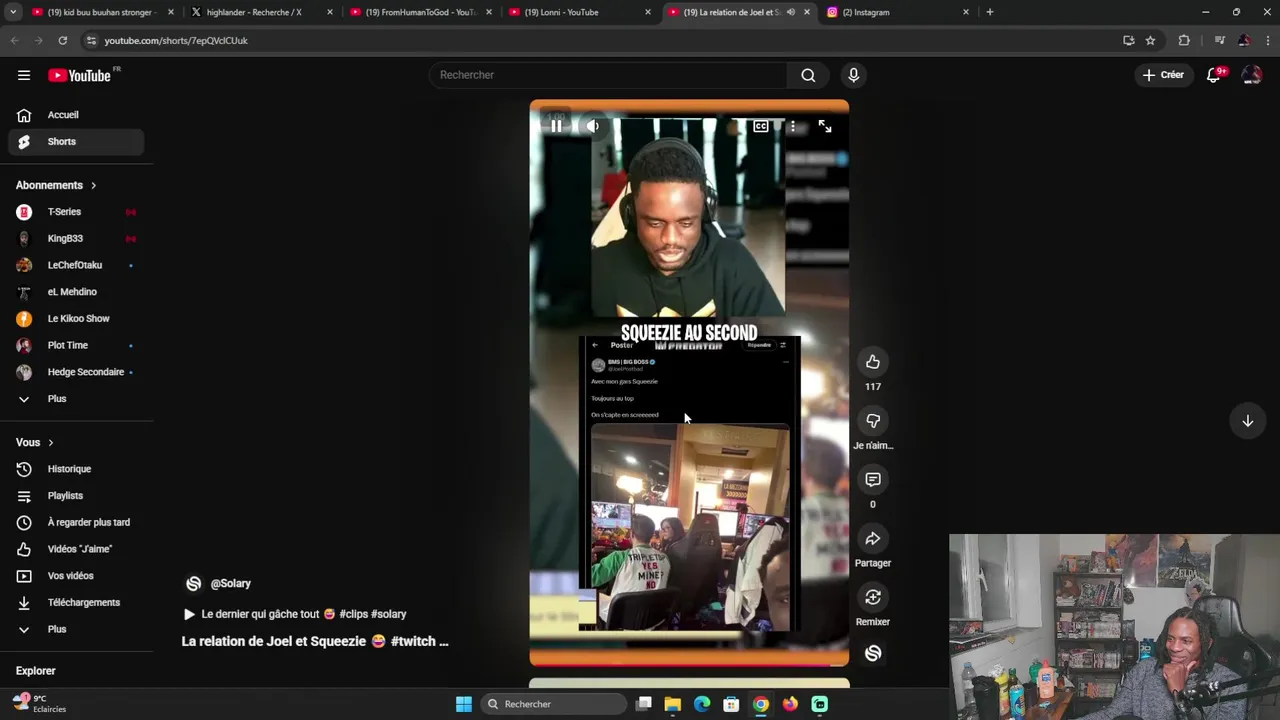Open a new browser tab
The height and width of the screenshot is (720, 1280).
click(990, 12)
